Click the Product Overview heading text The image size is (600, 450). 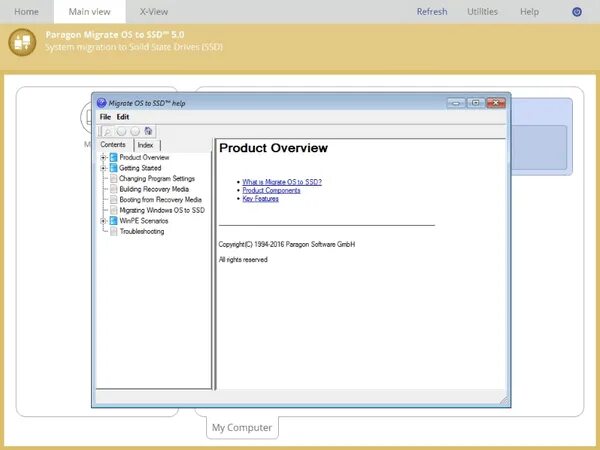tap(273, 148)
